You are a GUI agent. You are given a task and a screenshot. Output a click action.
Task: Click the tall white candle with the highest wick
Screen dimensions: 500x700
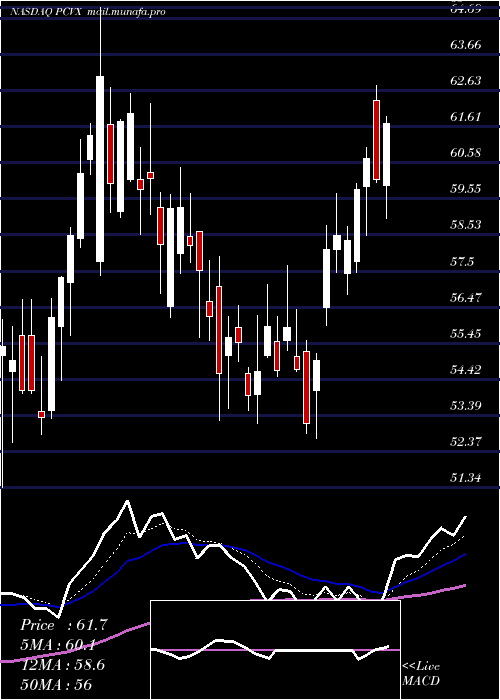(x=100, y=169)
